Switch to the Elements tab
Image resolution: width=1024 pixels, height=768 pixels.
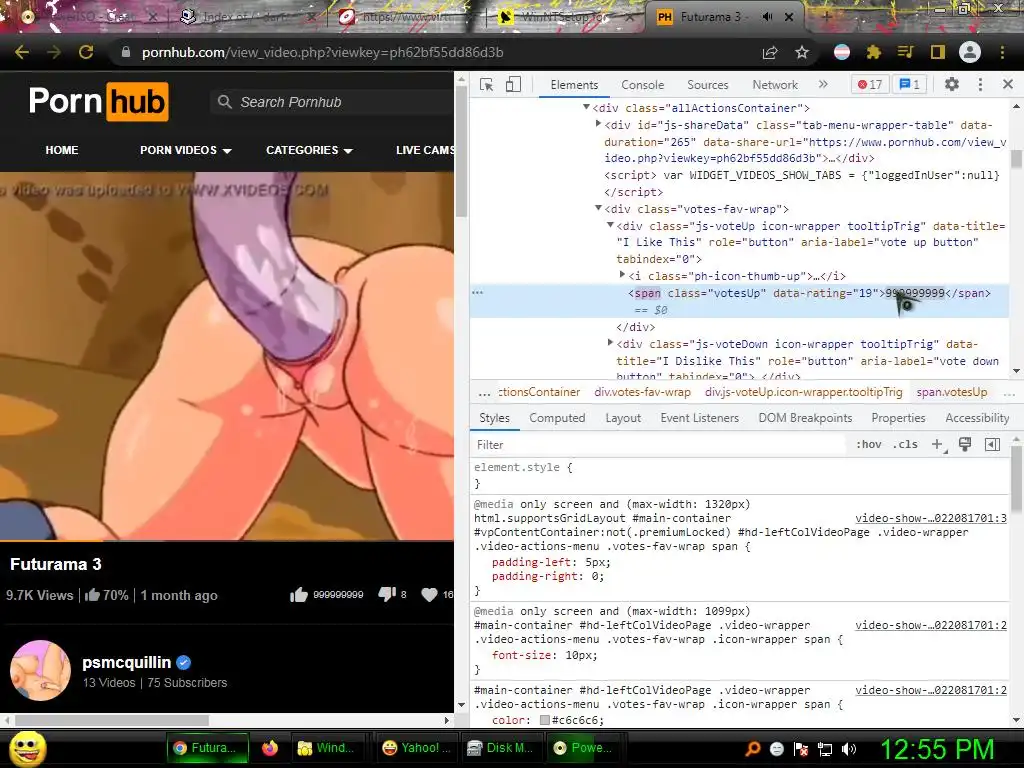pyautogui.click(x=574, y=85)
